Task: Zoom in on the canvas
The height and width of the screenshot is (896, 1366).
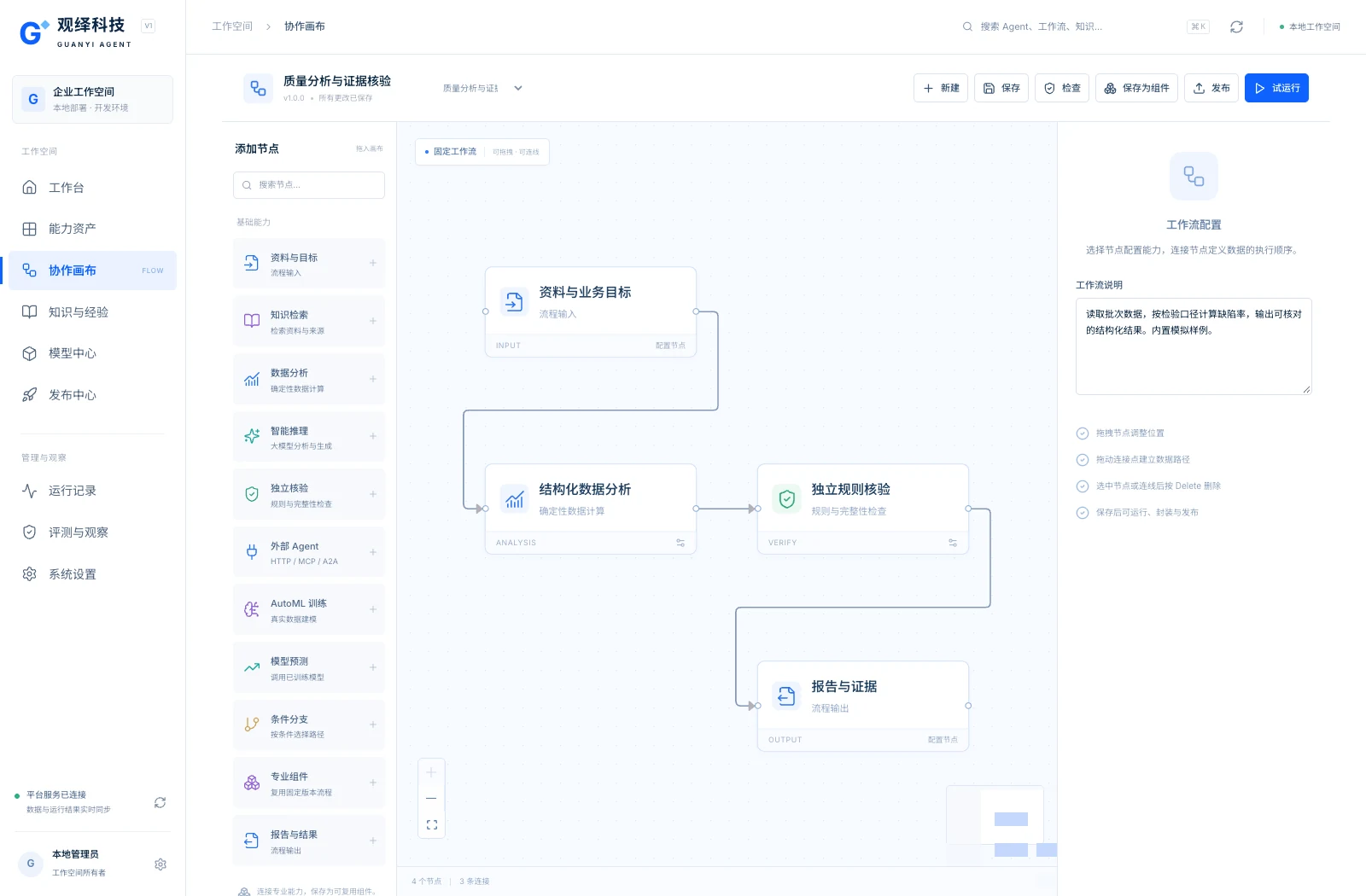Action: 431,772
